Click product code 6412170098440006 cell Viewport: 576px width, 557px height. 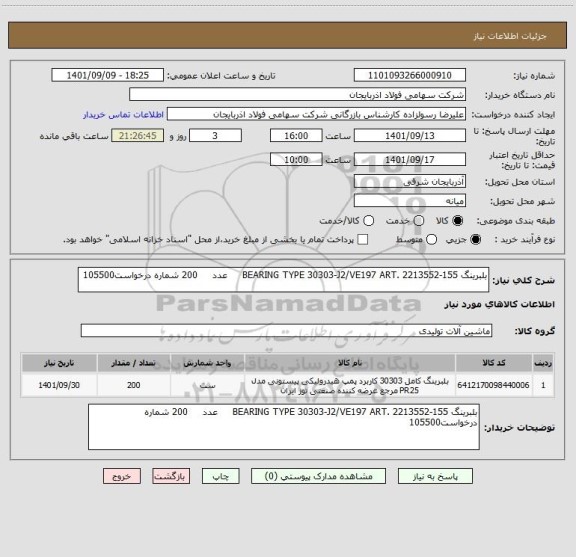(494, 385)
